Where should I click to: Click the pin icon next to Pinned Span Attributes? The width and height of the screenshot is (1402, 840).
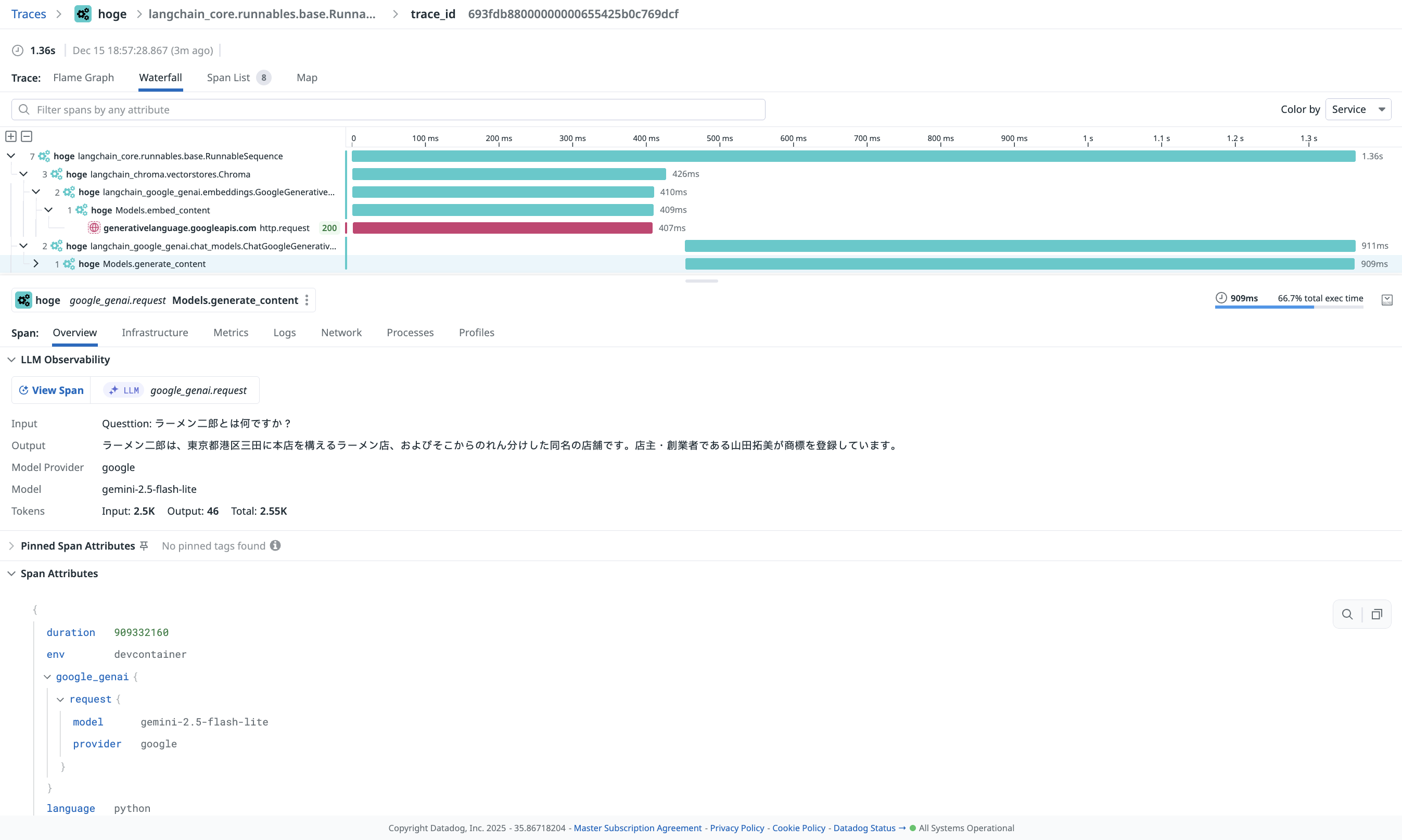[143, 545]
